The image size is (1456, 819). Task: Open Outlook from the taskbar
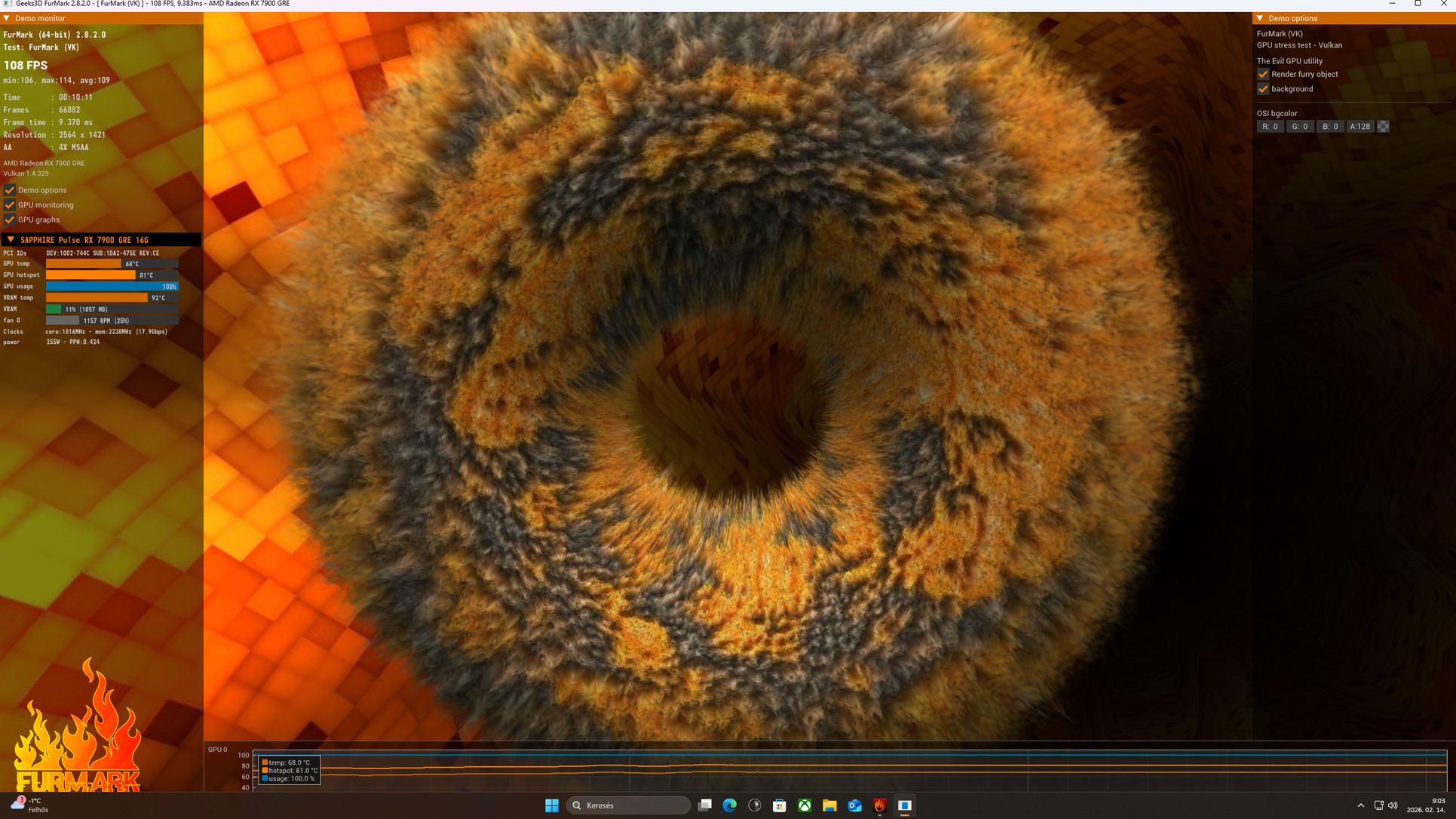point(854,805)
